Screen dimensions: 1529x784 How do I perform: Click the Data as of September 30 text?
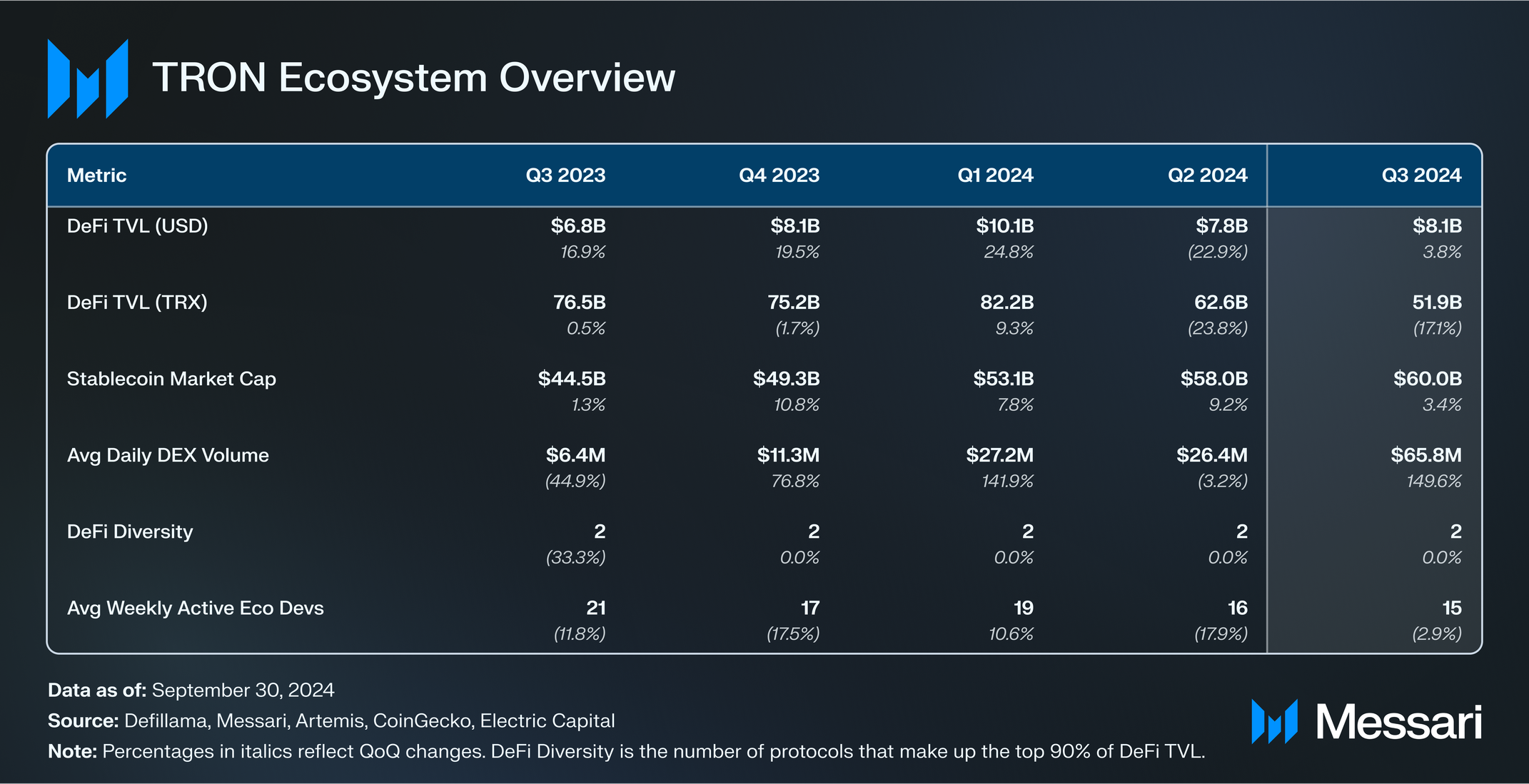[x=191, y=690]
